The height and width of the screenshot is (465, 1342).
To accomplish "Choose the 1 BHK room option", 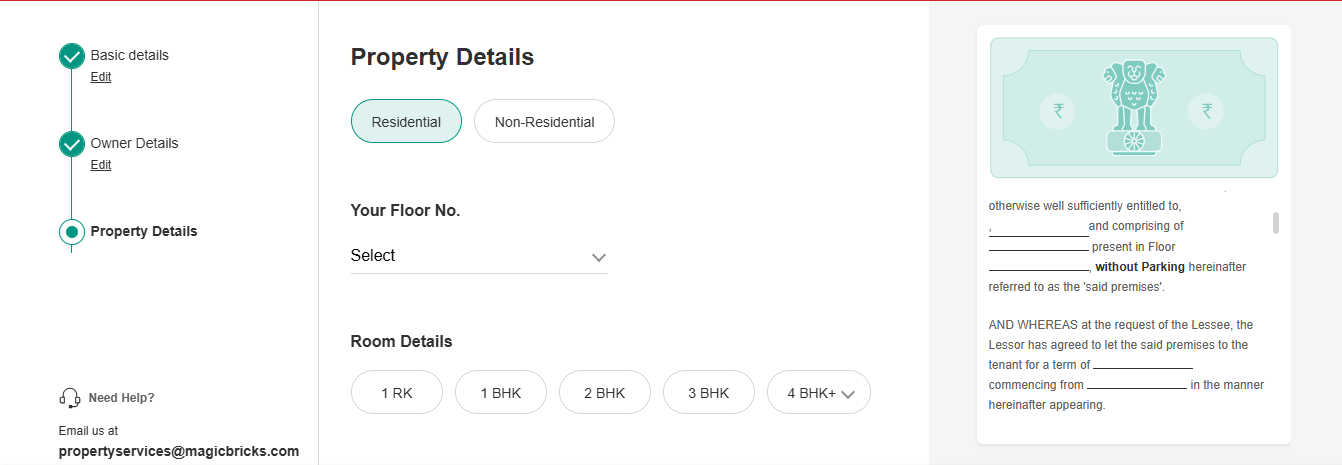I will pyautogui.click(x=501, y=392).
